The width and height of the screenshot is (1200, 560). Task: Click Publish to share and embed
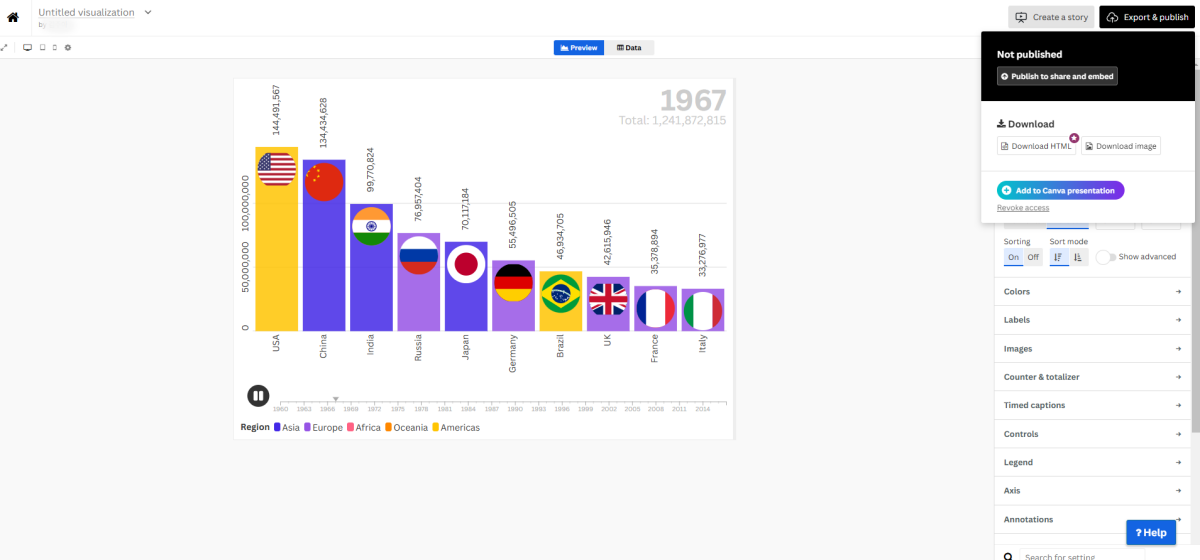pyautogui.click(x=1057, y=76)
